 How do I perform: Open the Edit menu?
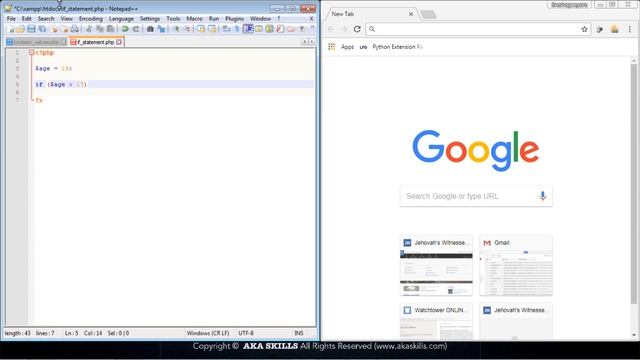click(x=27, y=19)
